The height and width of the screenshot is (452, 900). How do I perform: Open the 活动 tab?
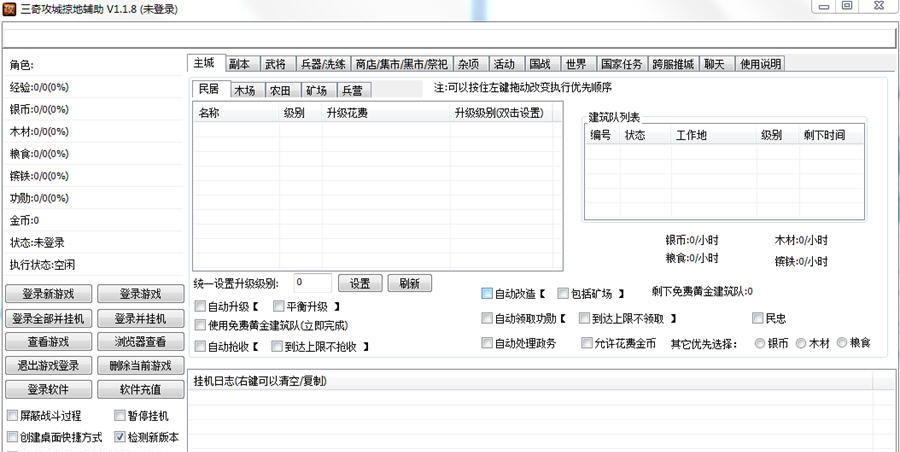point(506,64)
